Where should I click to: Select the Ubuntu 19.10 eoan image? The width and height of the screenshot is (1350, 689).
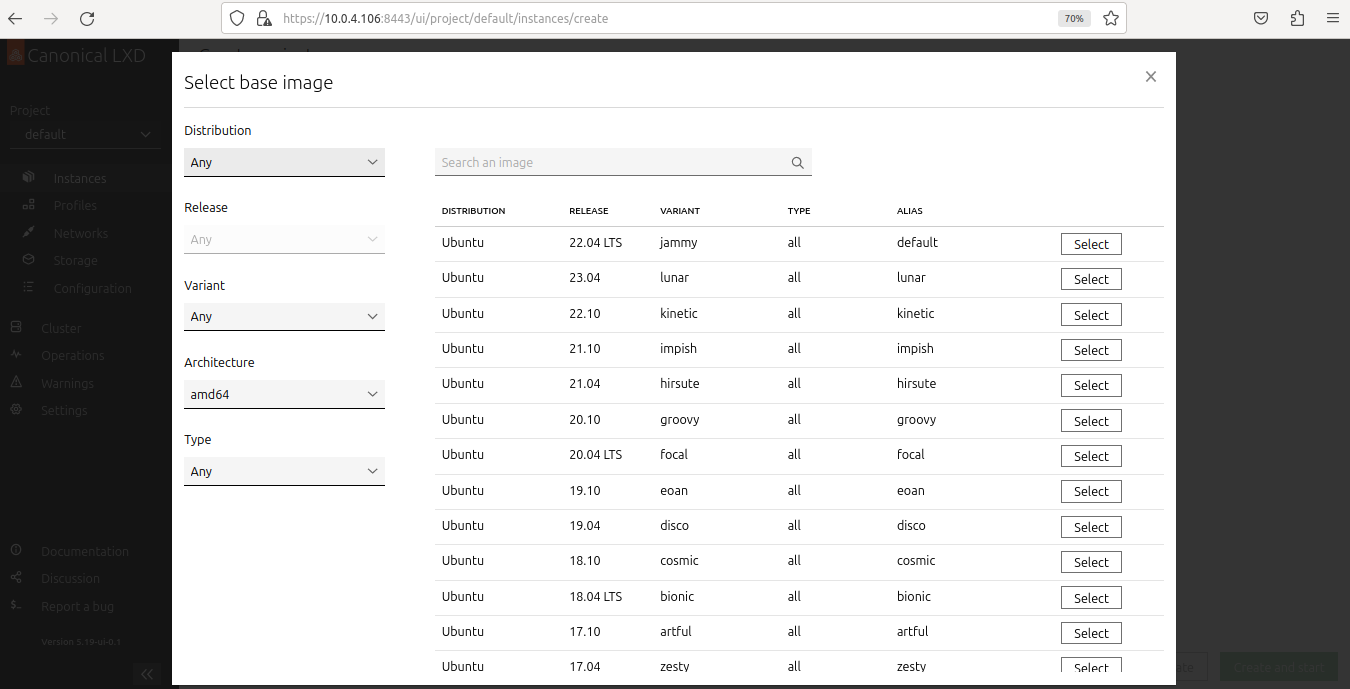1091,491
